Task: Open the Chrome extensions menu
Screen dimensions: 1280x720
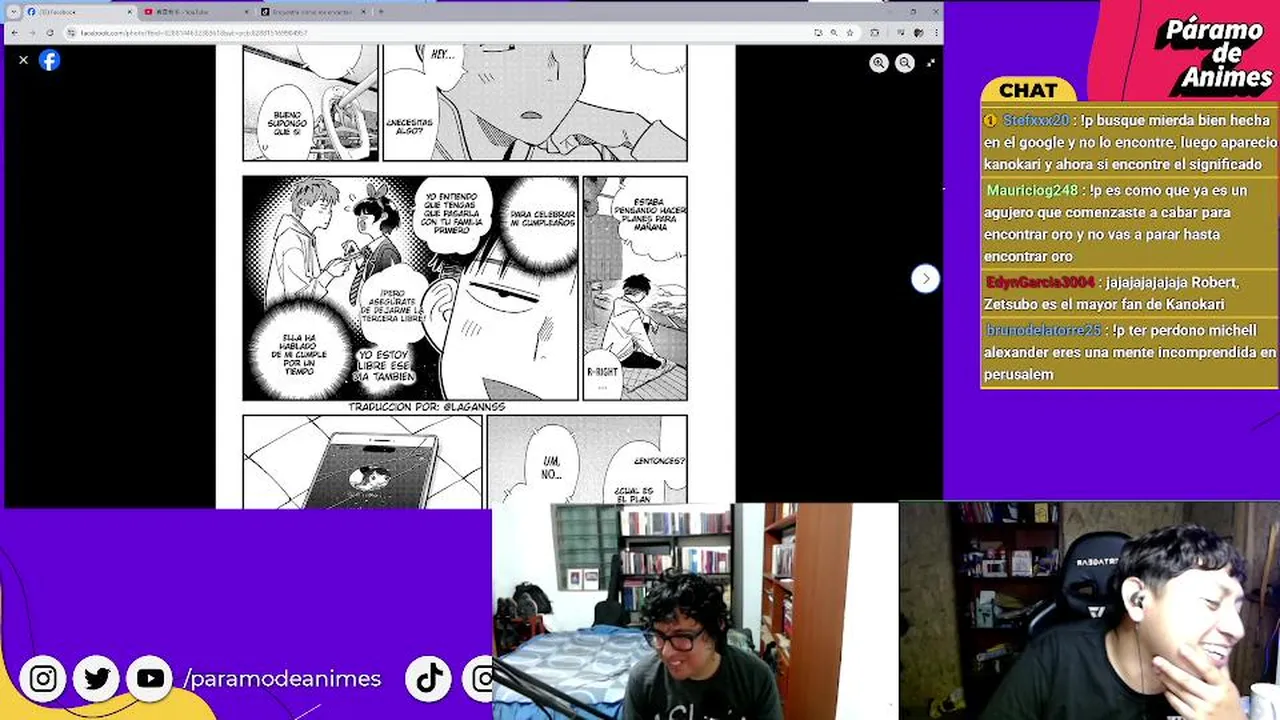Action: click(x=875, y=33)
